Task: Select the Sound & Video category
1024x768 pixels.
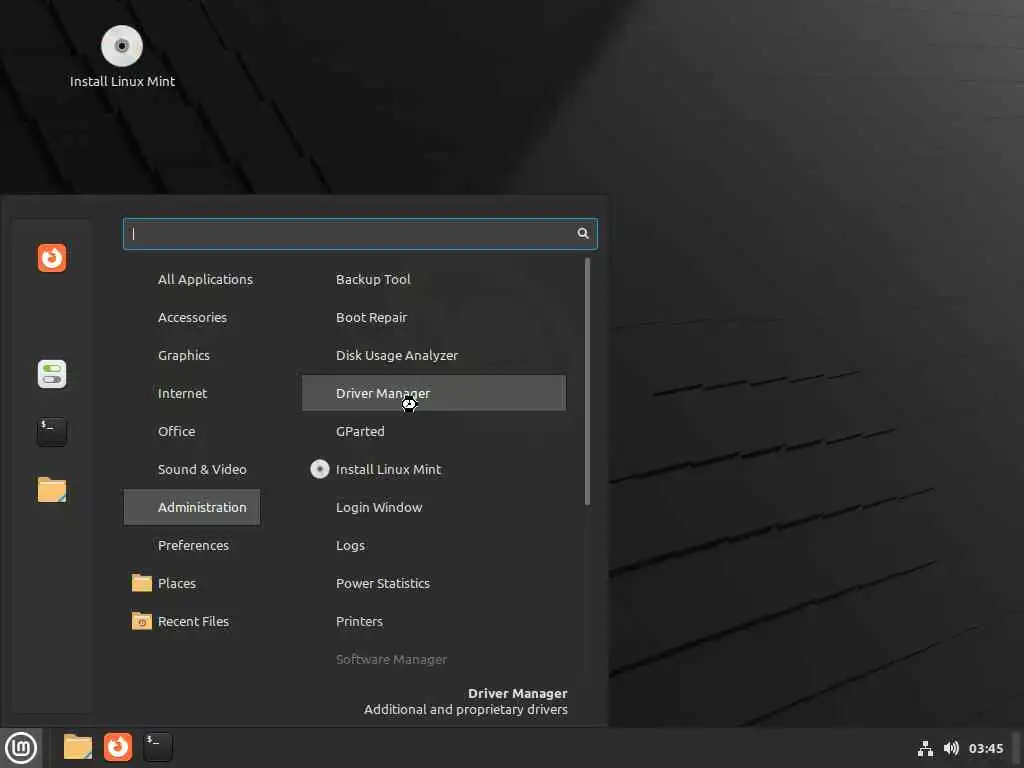Action: coord(191,469)
